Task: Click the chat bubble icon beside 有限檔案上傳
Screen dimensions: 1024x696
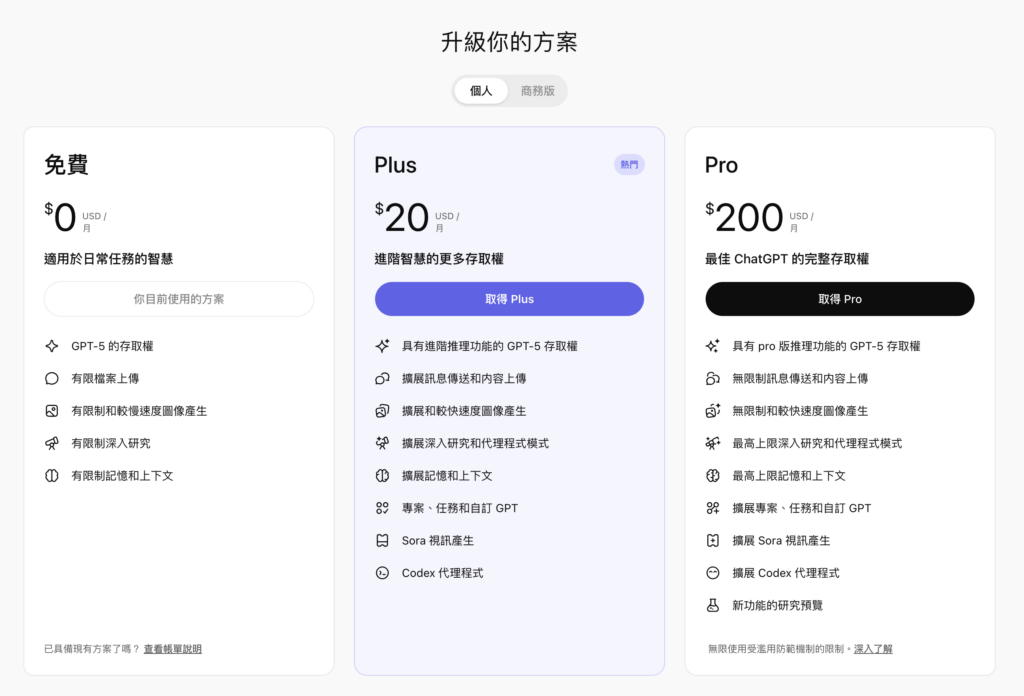Action: click(52, 379)
